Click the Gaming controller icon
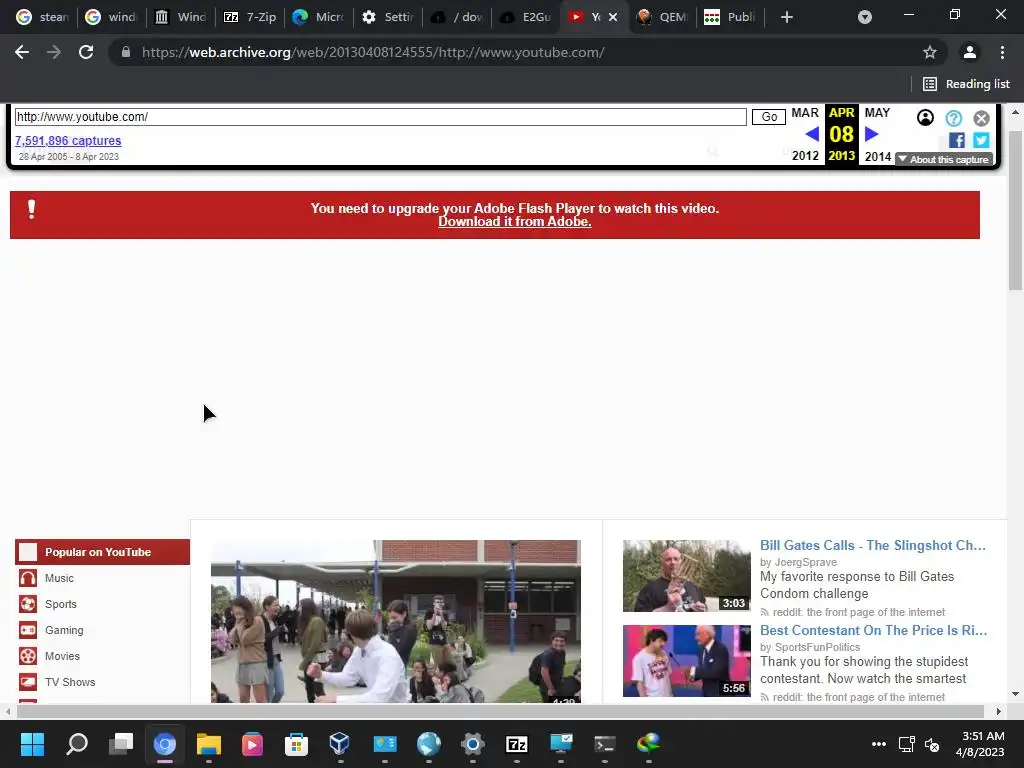The width and height of the screenshot is (1024, 768). (x=27, y=630)
